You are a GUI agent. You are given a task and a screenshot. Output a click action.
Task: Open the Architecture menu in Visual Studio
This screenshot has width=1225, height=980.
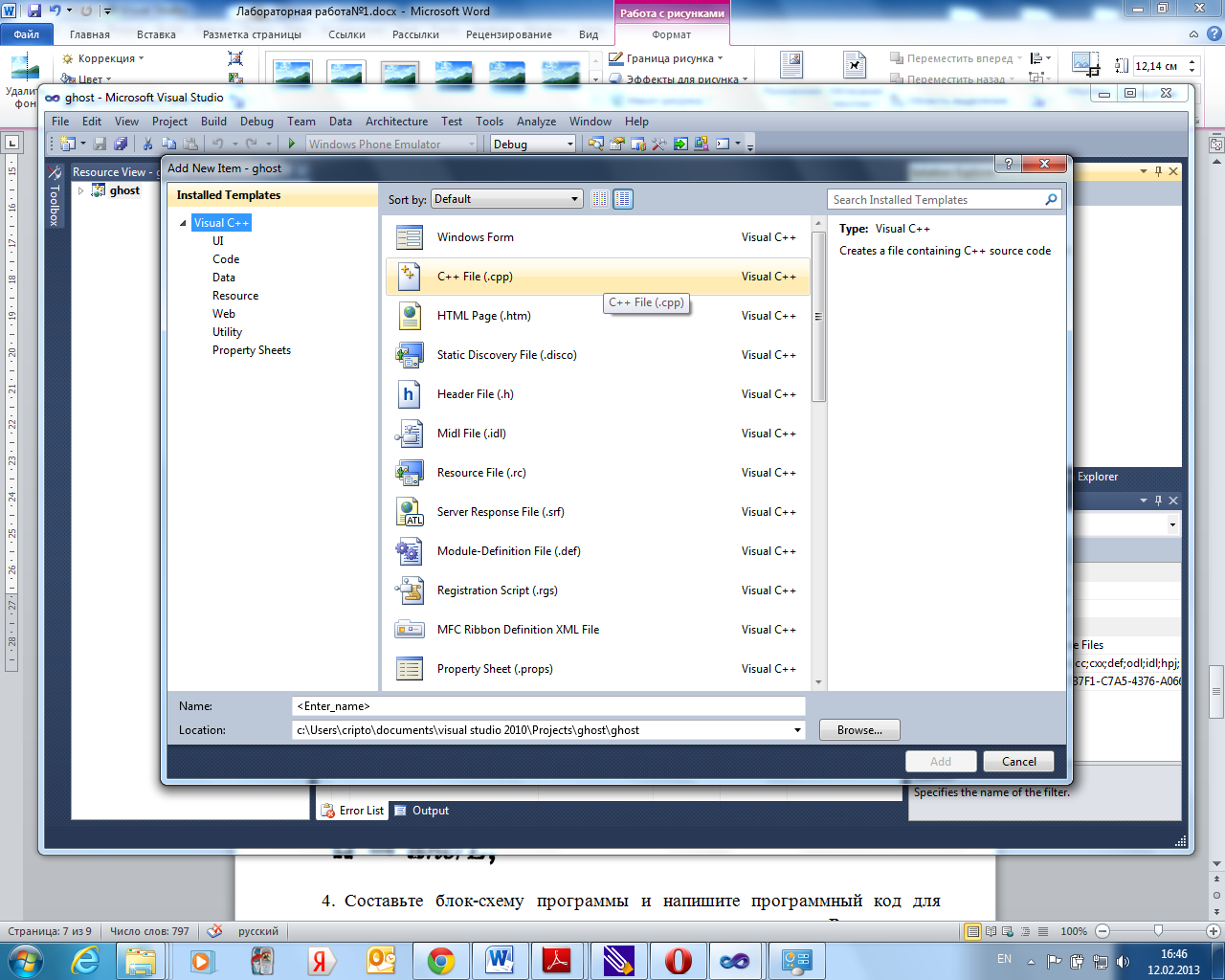[x=396, y=122]
